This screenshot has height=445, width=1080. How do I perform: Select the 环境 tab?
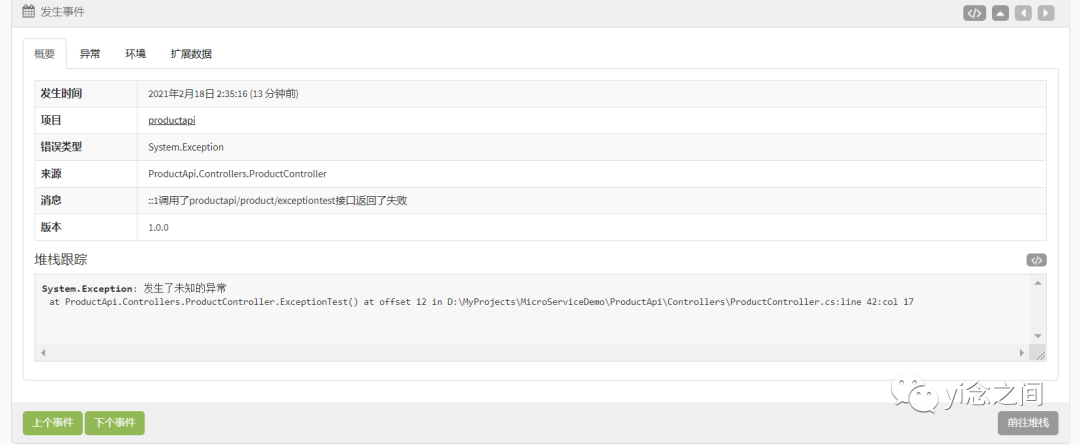coord(135,54)
